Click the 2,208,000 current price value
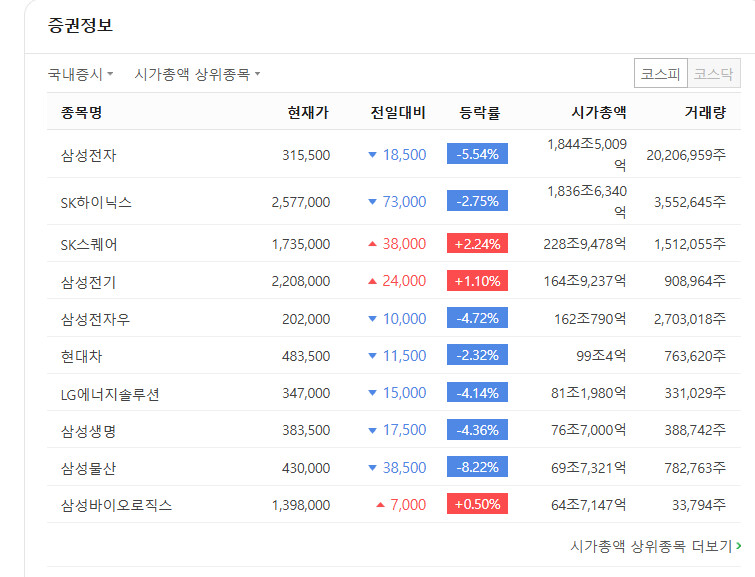 tap(301, 281)
